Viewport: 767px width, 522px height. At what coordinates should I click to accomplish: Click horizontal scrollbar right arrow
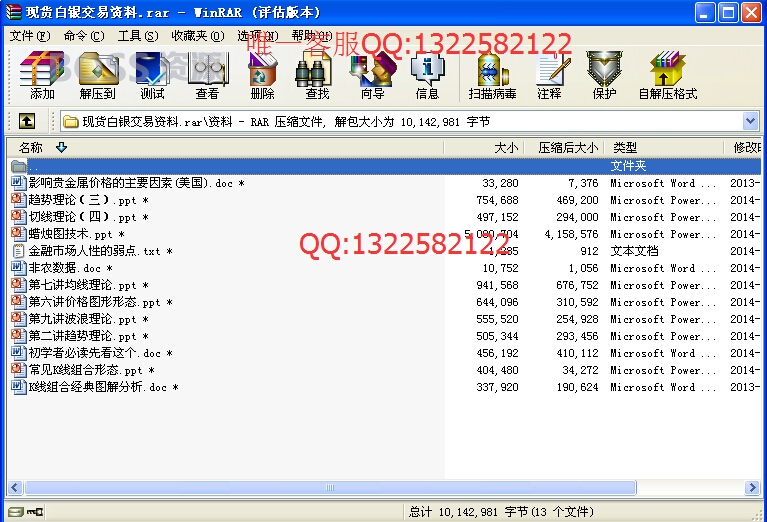pos(752,487)
